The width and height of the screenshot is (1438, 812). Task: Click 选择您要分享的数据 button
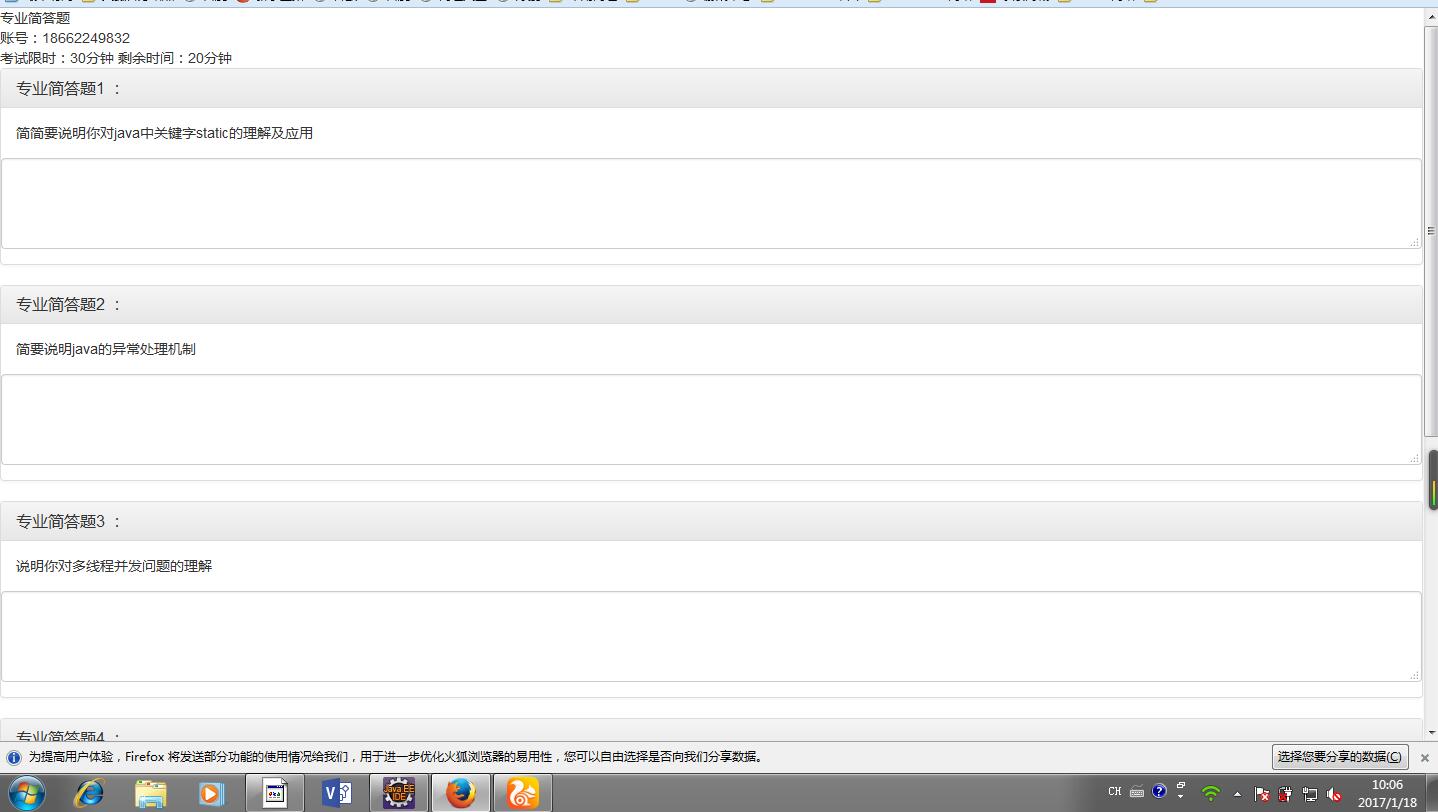[1340, 757]
